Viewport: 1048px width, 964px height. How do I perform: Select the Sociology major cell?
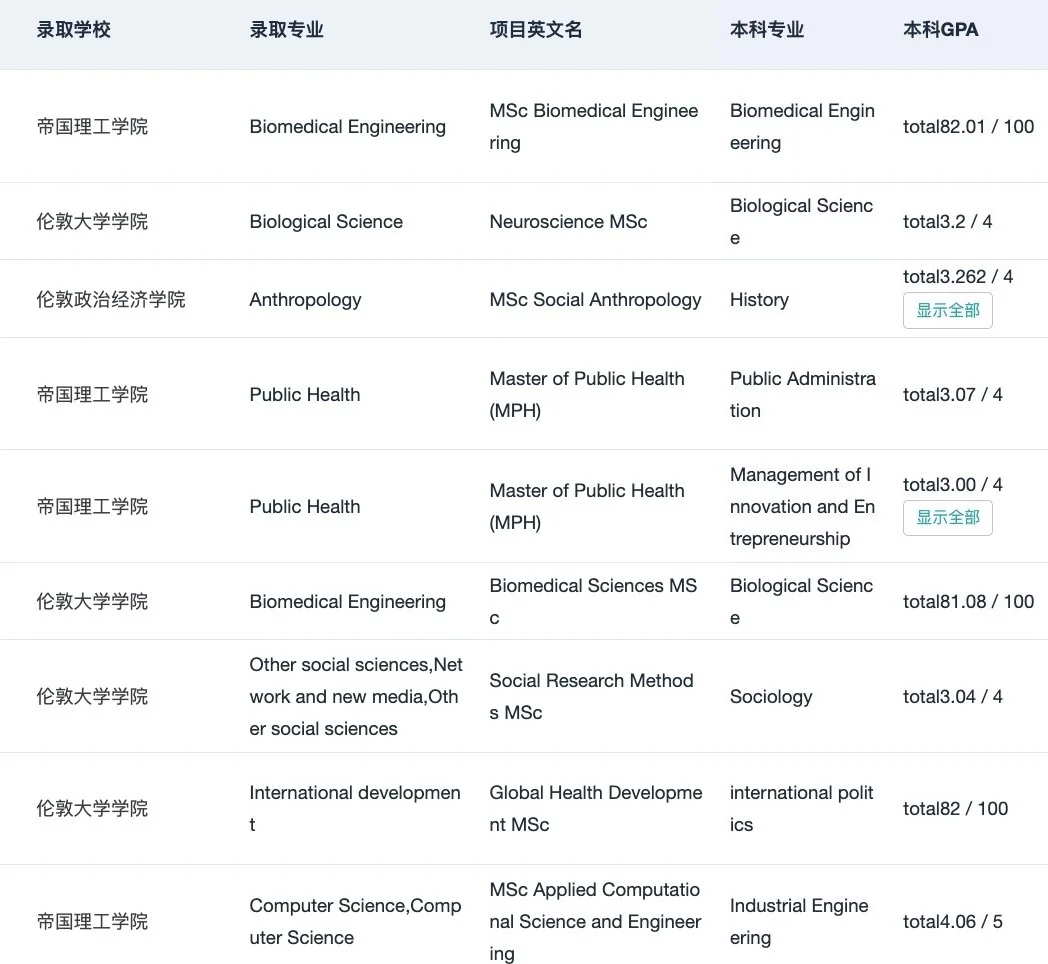[x=771, y=697]
